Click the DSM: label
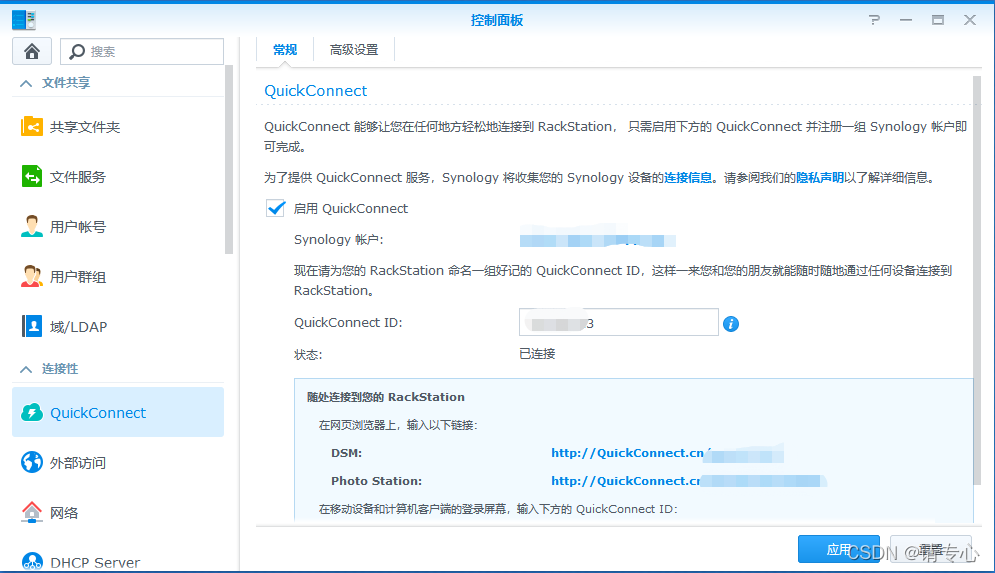The height and width of the screenshot is (573, 995). [346, 453]
